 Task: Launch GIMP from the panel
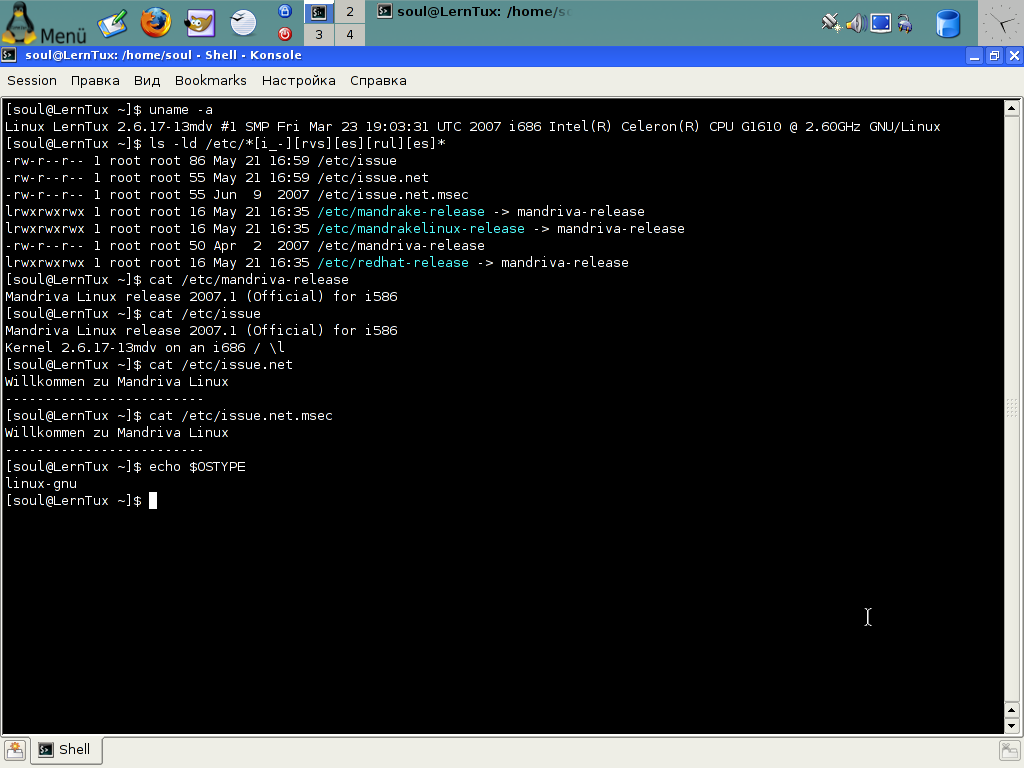pyautogui.click(x=200, y=23)
